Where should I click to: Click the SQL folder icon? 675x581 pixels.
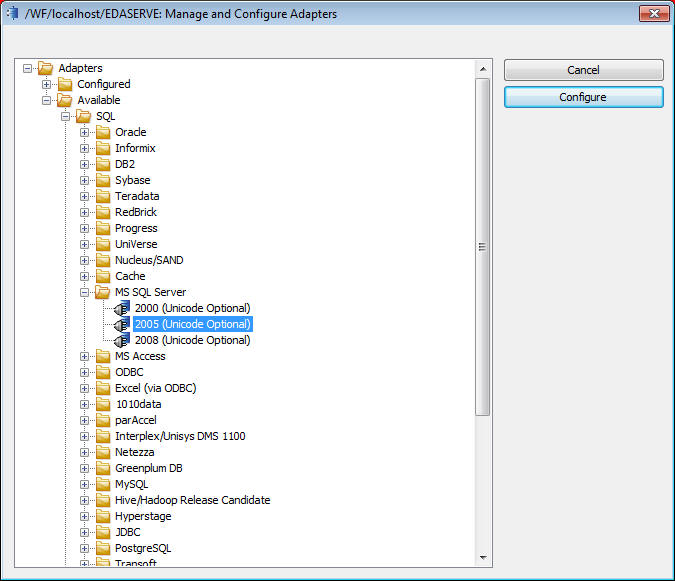point(84,116)
